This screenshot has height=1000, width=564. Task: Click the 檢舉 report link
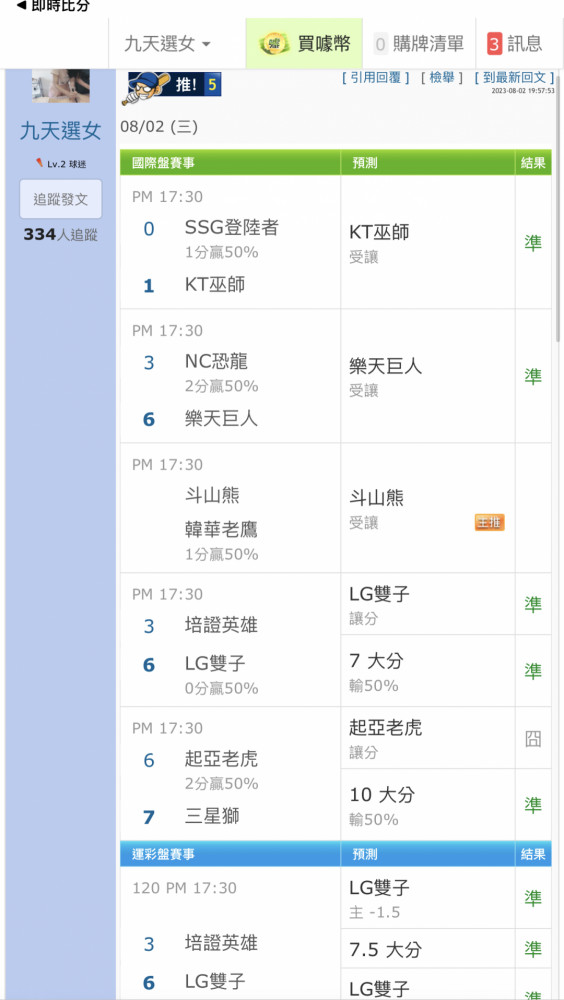point(442,78)
